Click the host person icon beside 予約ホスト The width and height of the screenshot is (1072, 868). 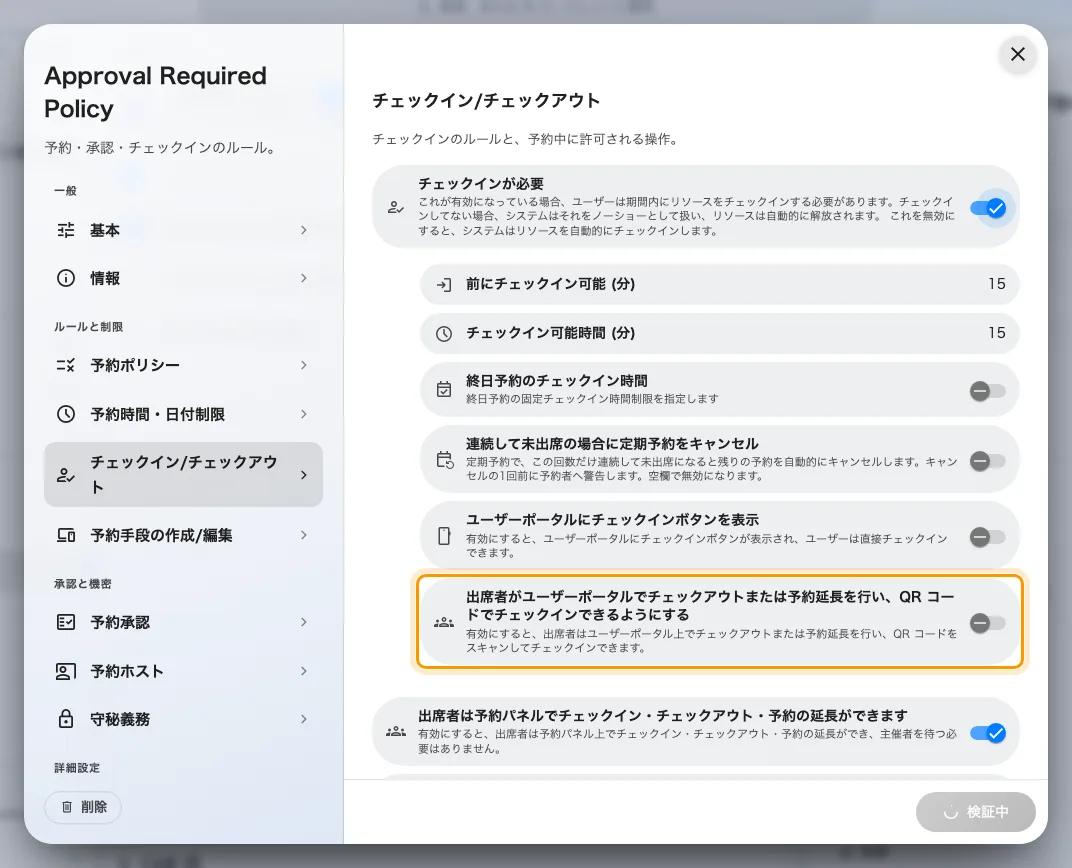66,671
